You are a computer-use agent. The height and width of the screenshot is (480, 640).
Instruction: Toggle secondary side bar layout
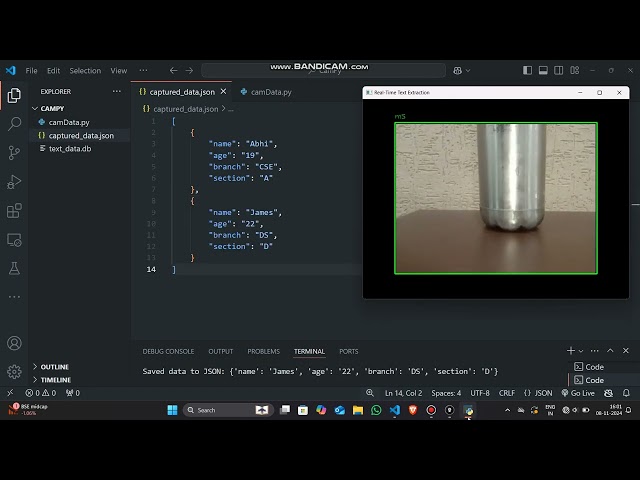559,71
